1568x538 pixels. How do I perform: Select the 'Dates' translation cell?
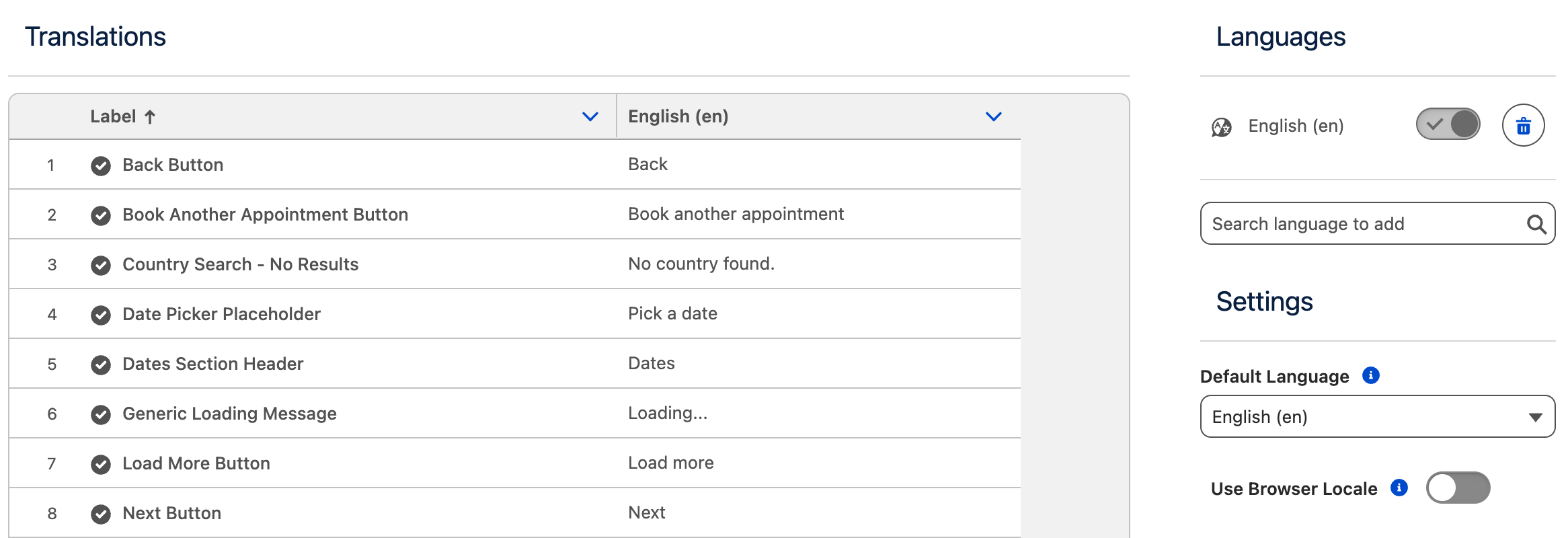(x=818, y=364)
